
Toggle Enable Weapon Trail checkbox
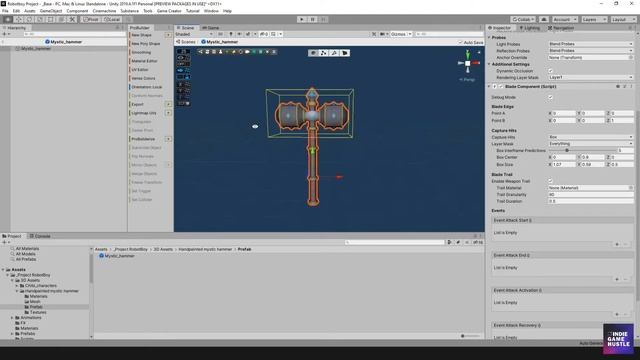tap(550, 181)
